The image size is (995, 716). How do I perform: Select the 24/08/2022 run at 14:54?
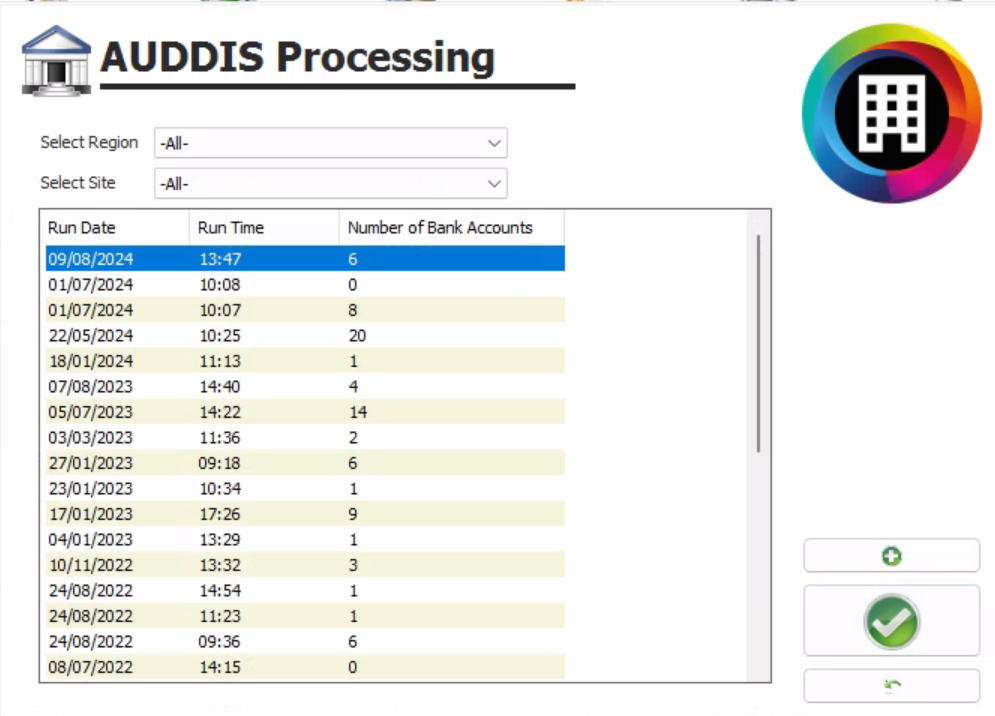pos(305,590)
